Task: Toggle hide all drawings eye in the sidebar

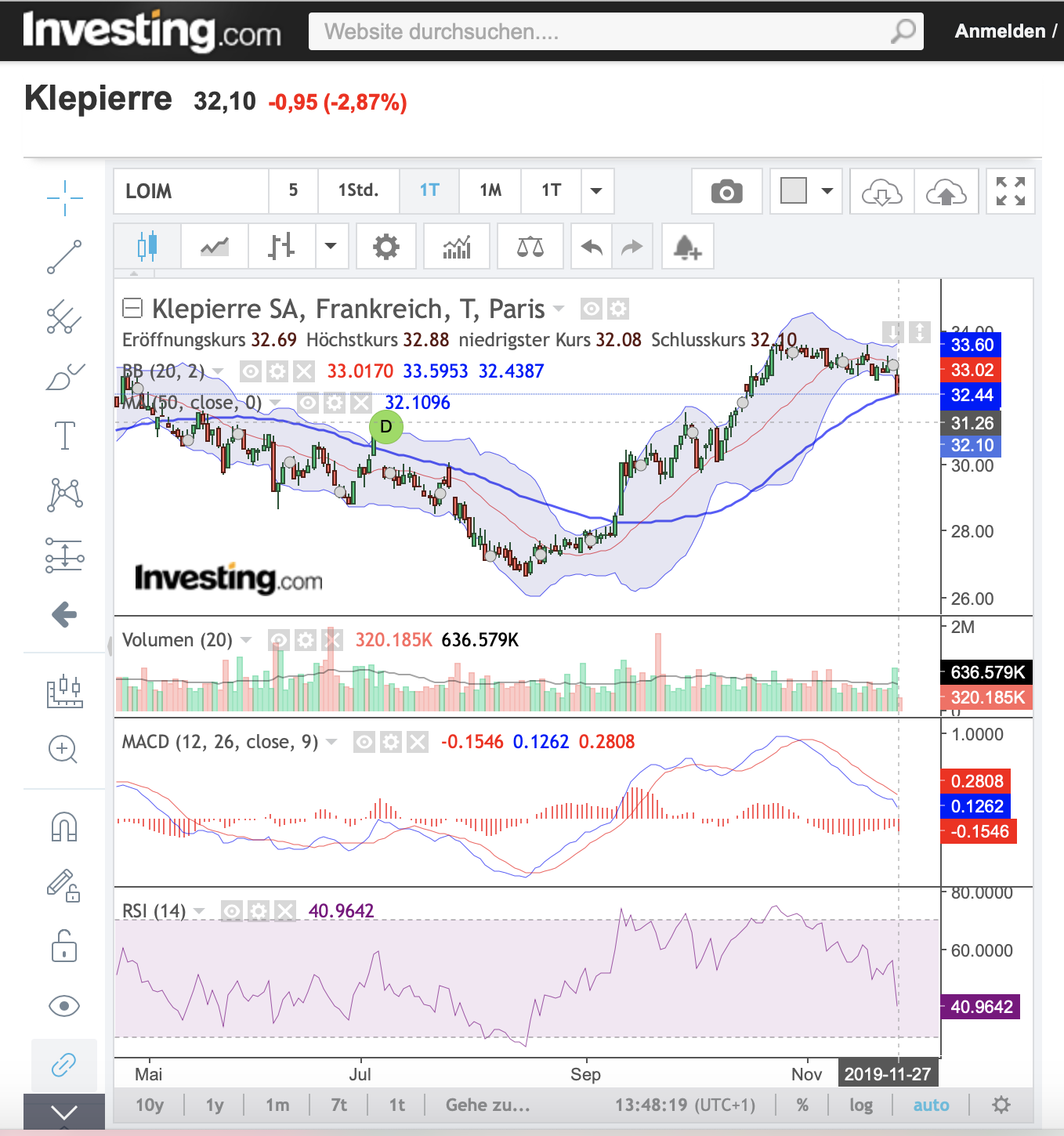Action: (64, 1006)
